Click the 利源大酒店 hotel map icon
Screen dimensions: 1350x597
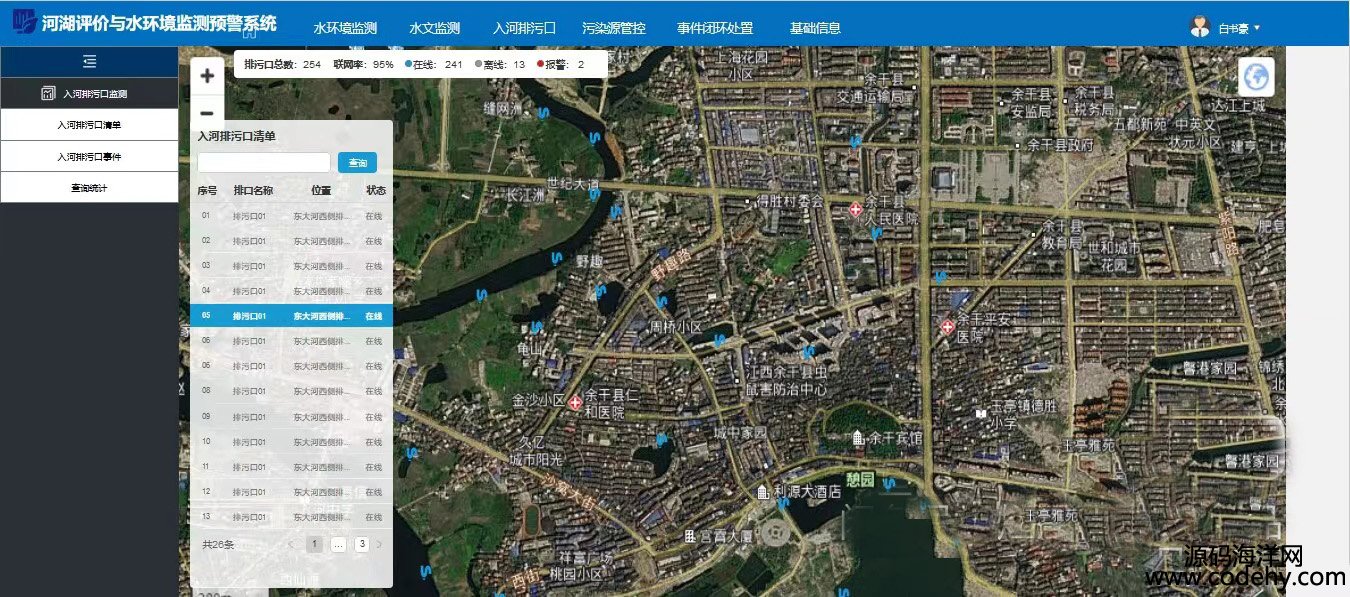762,492
